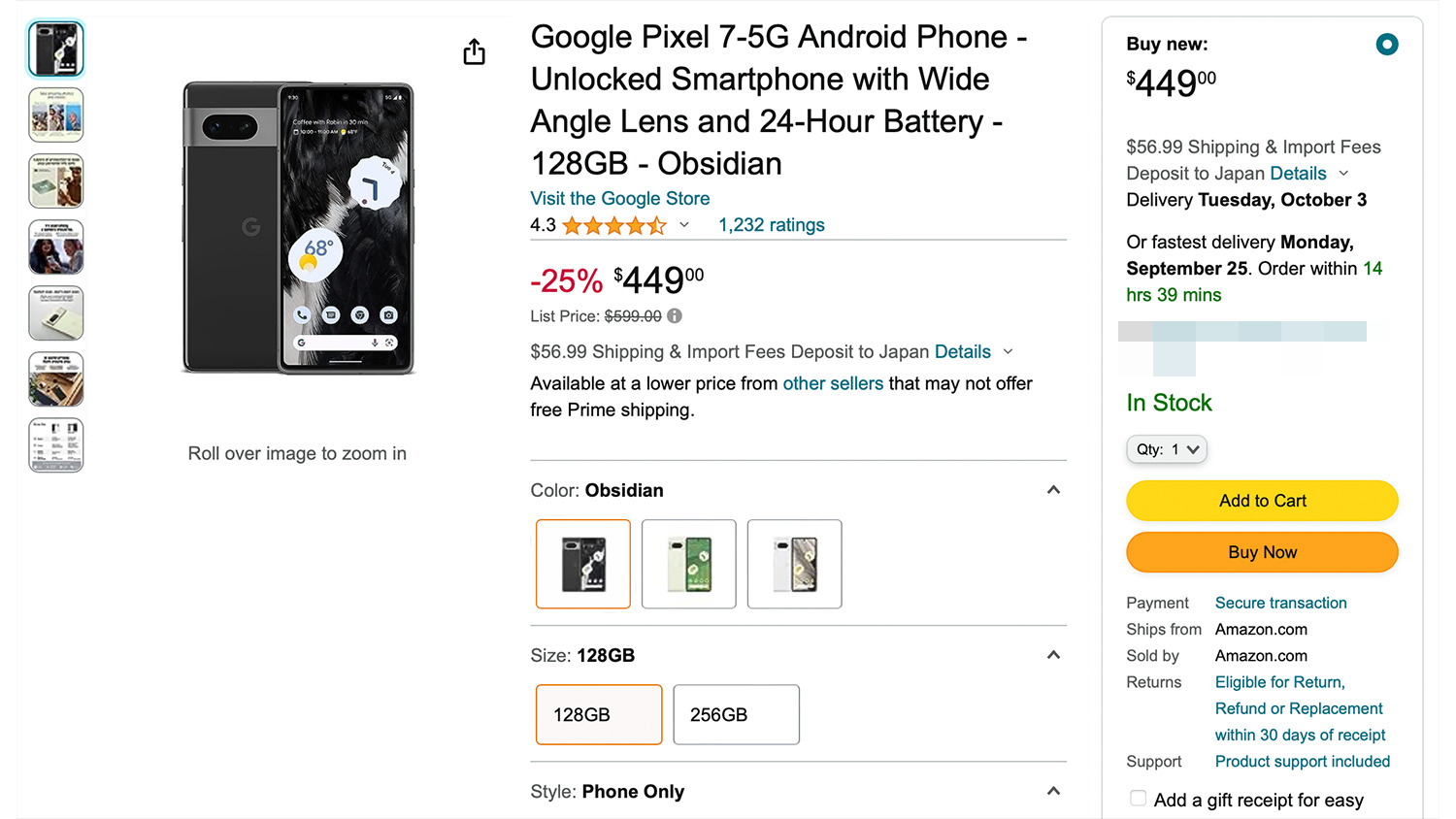Click the star rating icons

pos(613,226)
